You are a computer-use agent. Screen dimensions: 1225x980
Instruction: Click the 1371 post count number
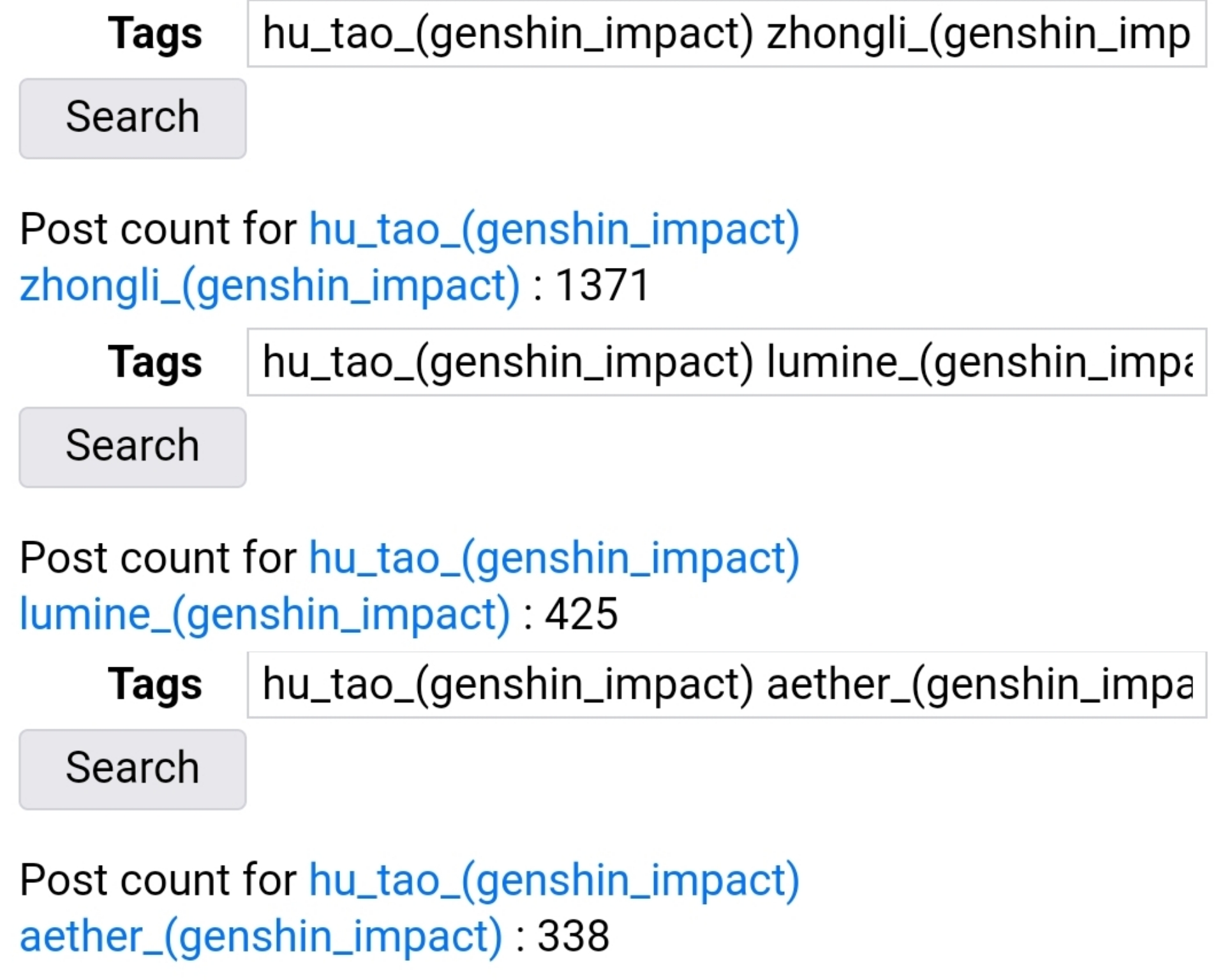click(x=602, y=285)
